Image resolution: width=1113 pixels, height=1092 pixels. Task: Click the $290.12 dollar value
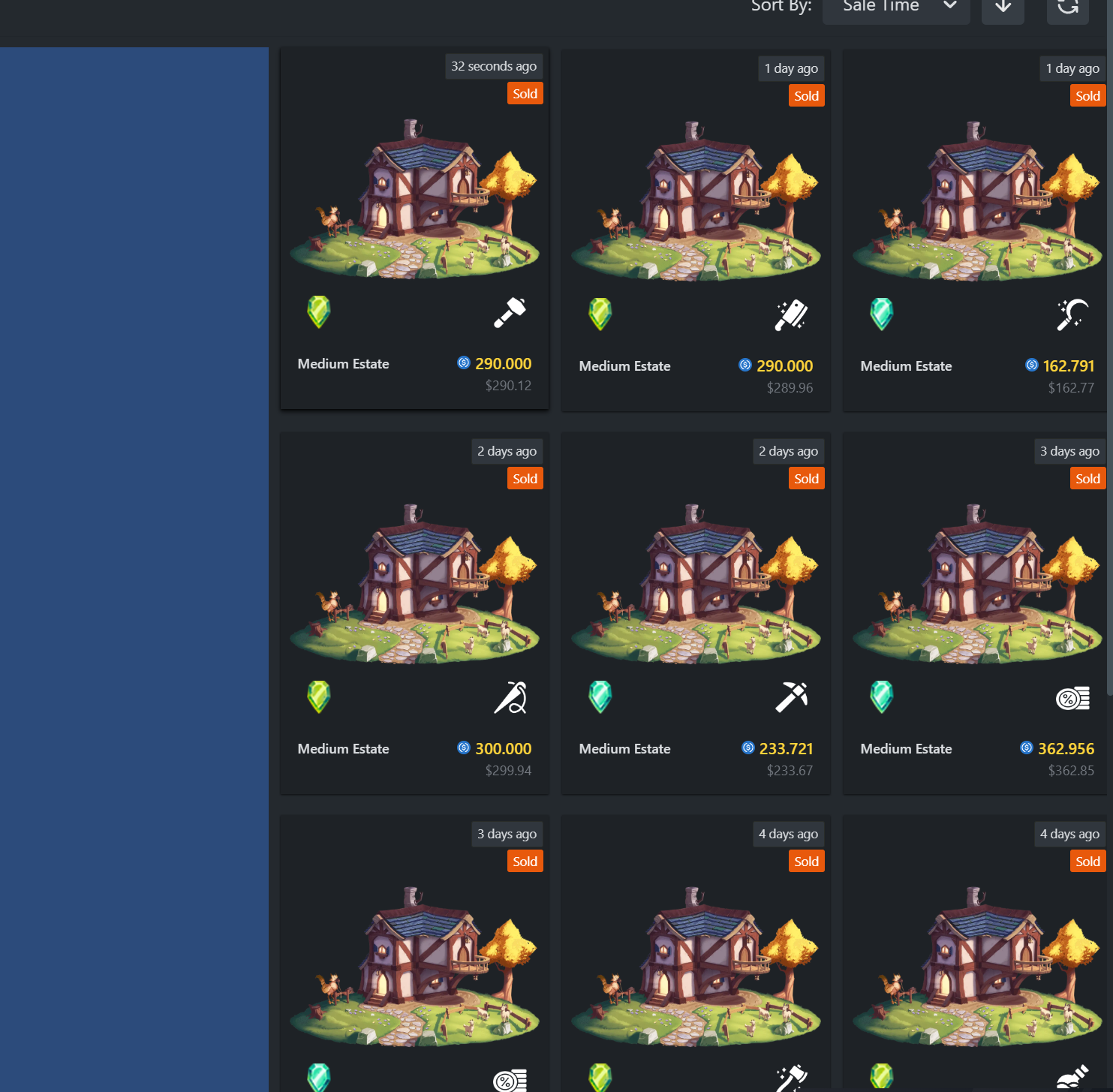pyautogui.click(x=509, y=386)
